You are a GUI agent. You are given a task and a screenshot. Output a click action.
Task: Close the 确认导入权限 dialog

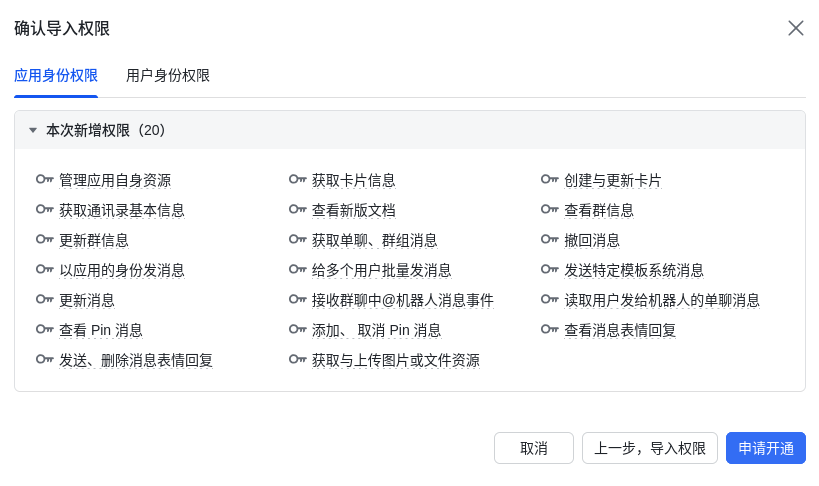click(x=796, y=28)
